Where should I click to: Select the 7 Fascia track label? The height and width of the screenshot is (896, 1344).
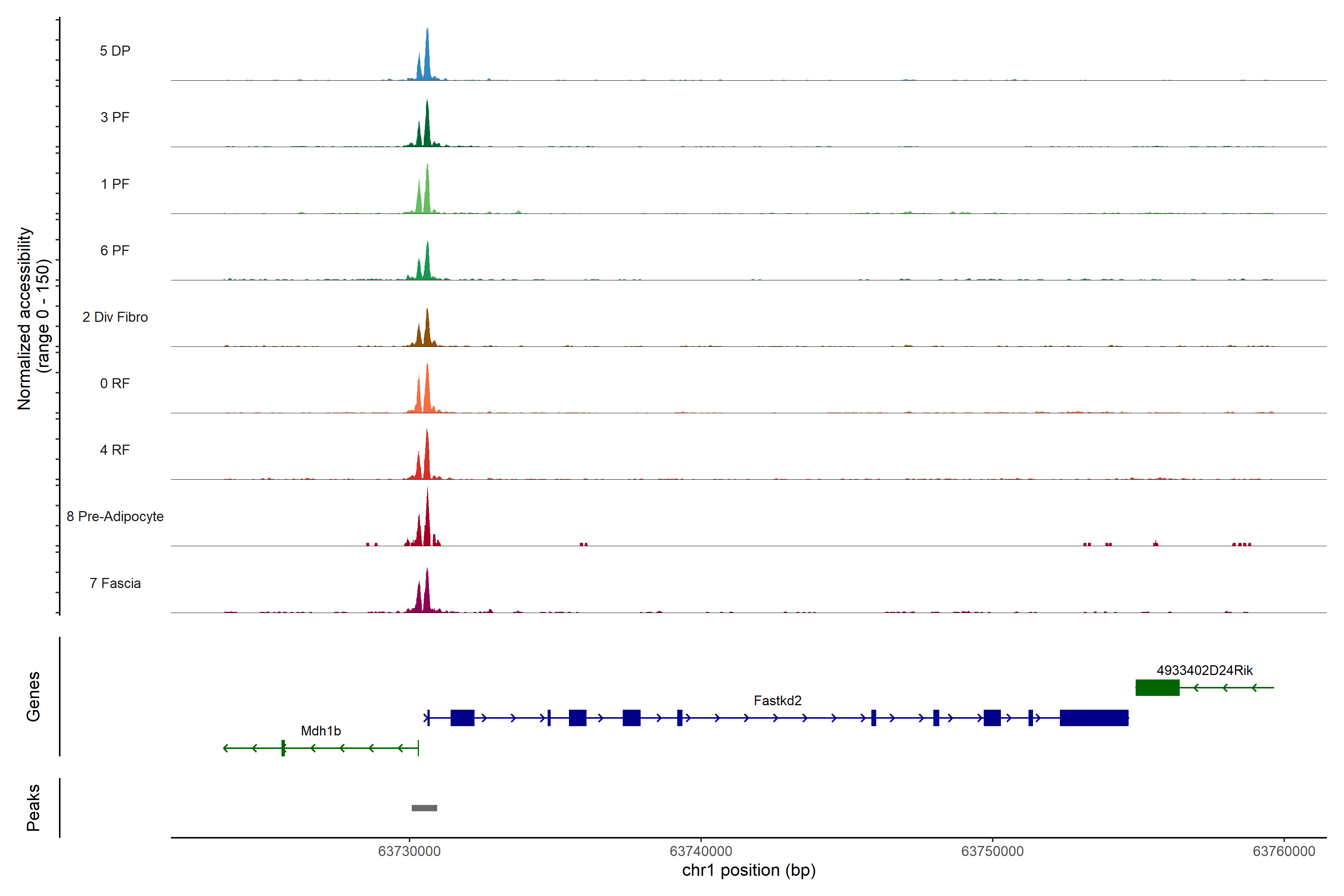(115, 583)
